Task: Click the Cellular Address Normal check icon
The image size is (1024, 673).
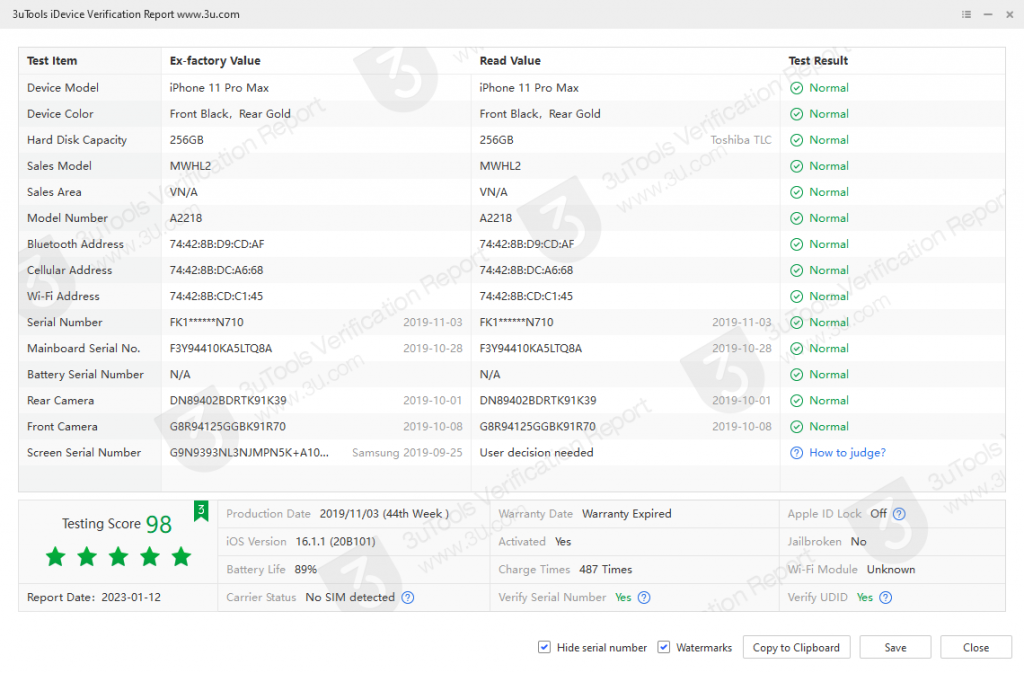Action: 796,270
